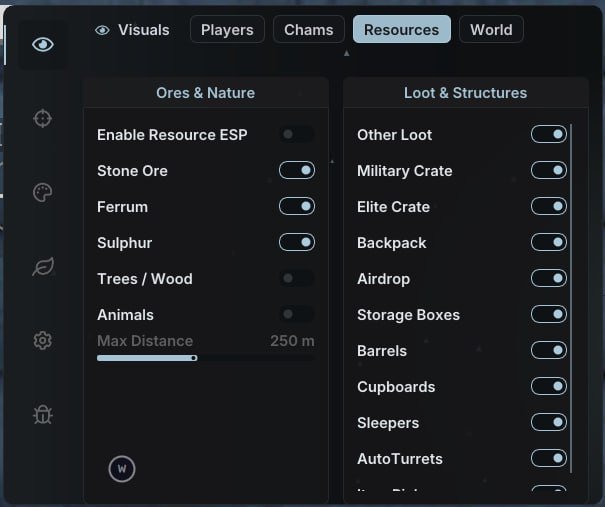
Task: Click the Military Crate label
Action: pyautogui.click(x=405, y=171)
